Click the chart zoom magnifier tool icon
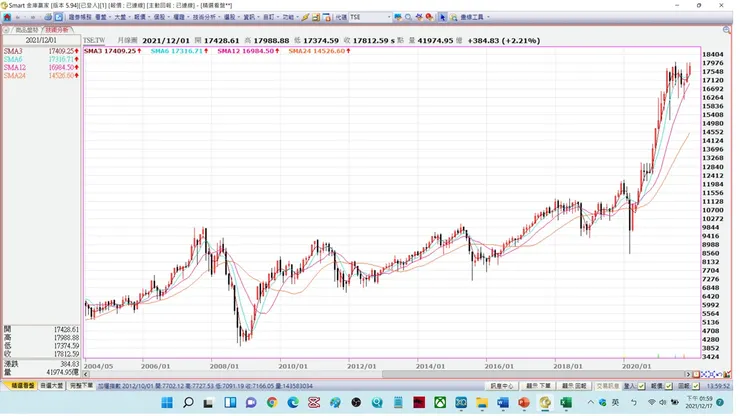 pos(454,17)
